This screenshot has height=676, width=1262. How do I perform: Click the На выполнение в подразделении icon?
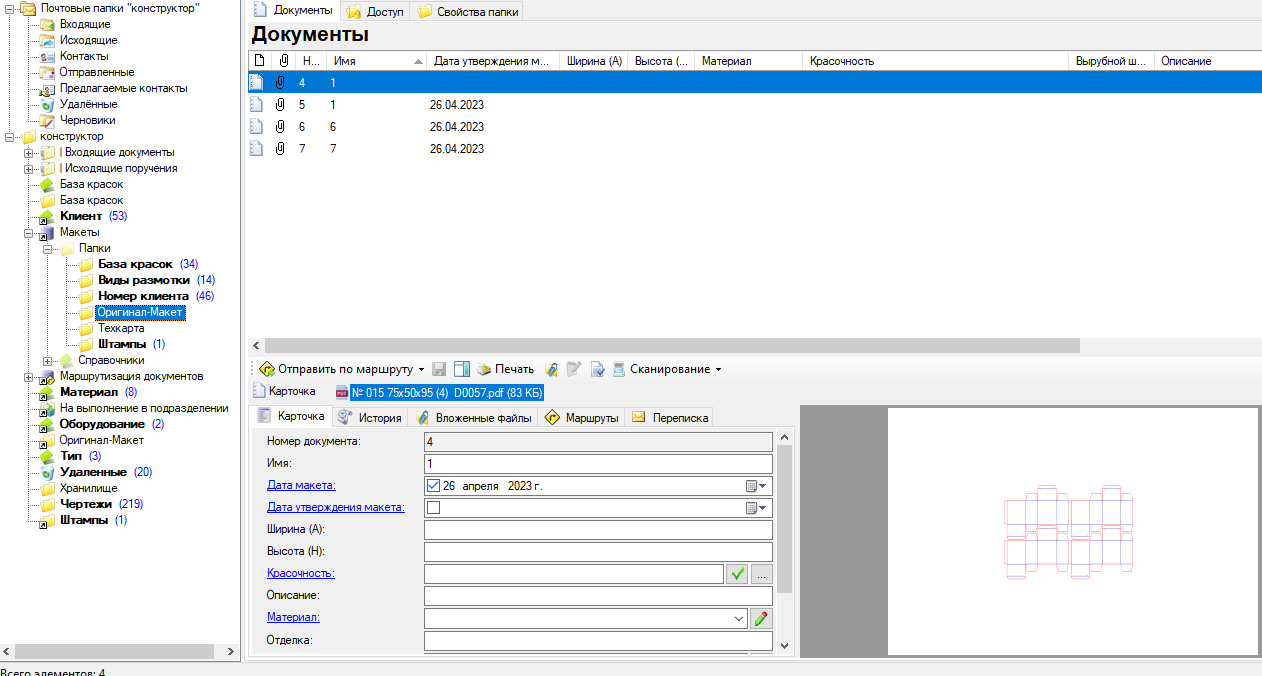click(x=47, y=408)
